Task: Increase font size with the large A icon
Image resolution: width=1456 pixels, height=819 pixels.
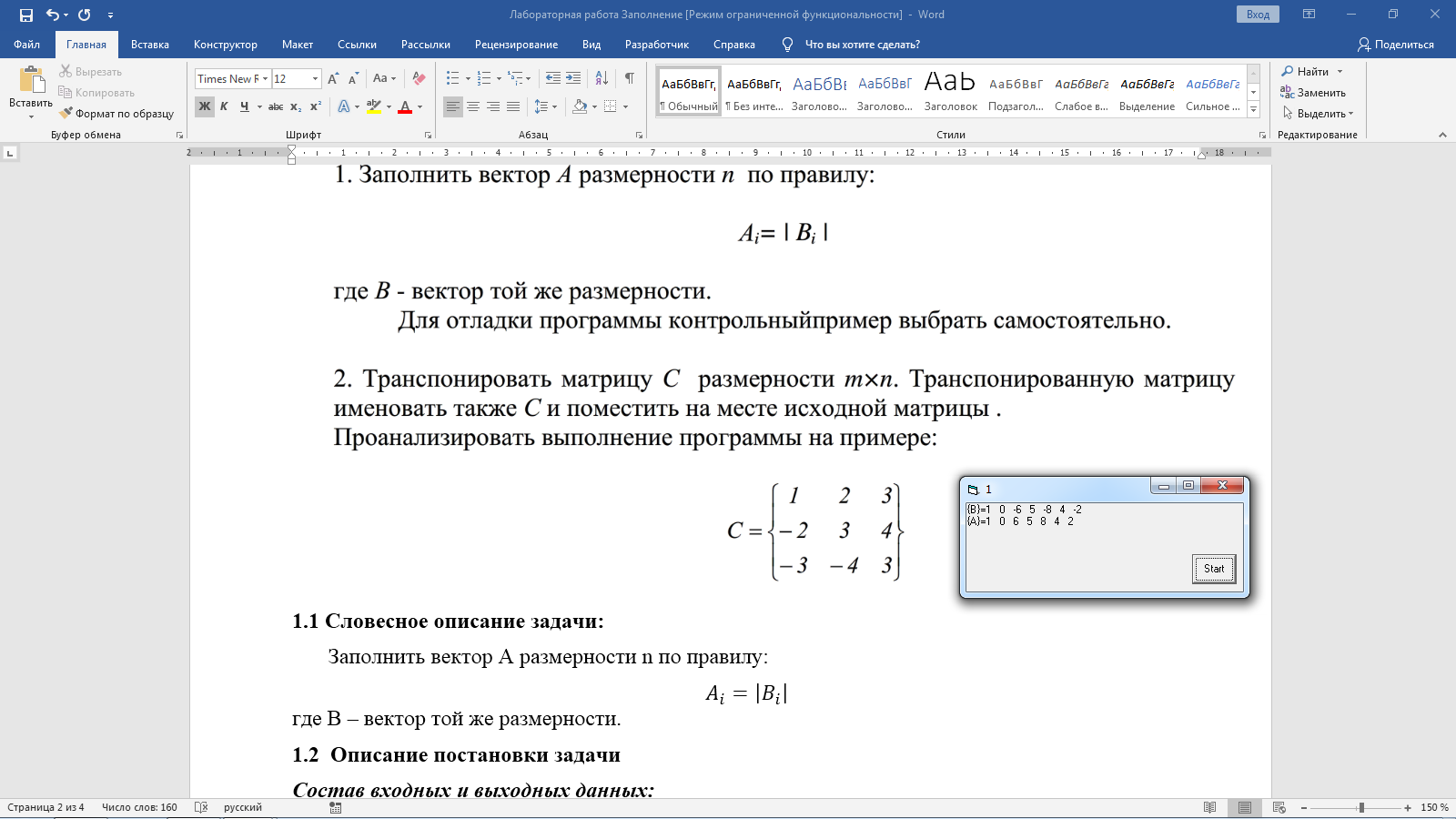Action: click(x=333, y=78)
